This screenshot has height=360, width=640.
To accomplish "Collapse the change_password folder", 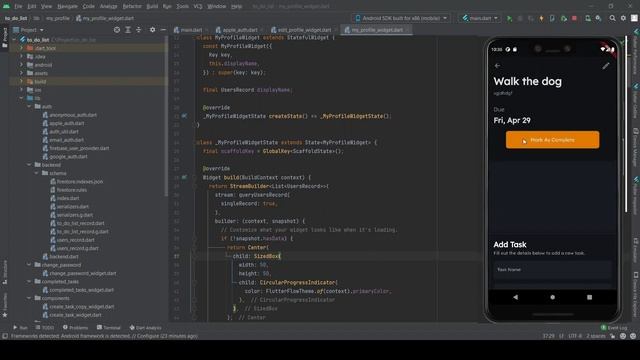I will click(29, 265).
